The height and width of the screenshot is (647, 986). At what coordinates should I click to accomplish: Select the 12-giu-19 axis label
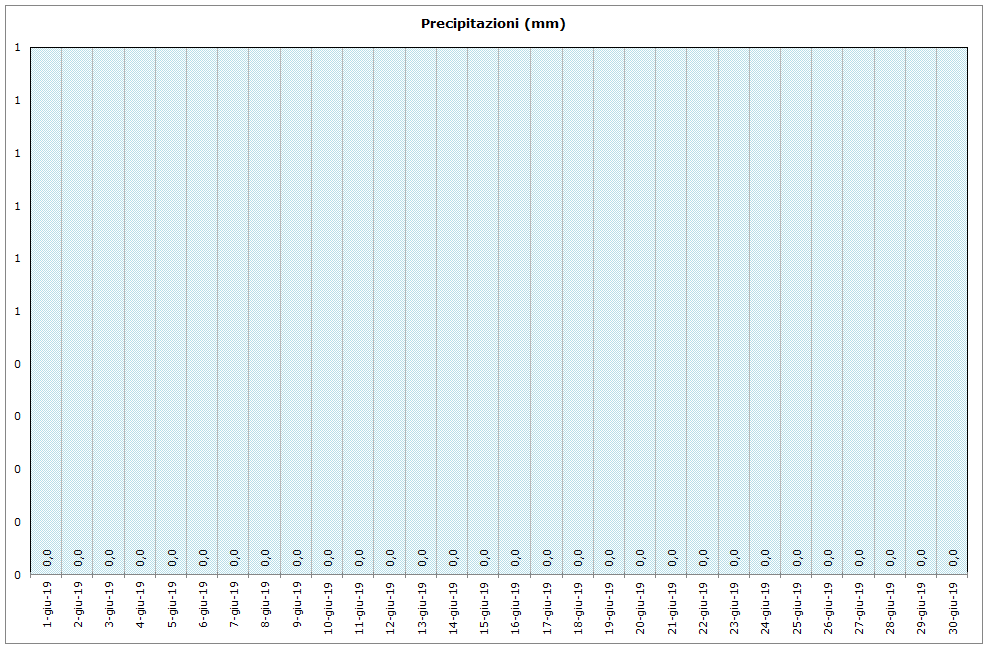(390, 607)
